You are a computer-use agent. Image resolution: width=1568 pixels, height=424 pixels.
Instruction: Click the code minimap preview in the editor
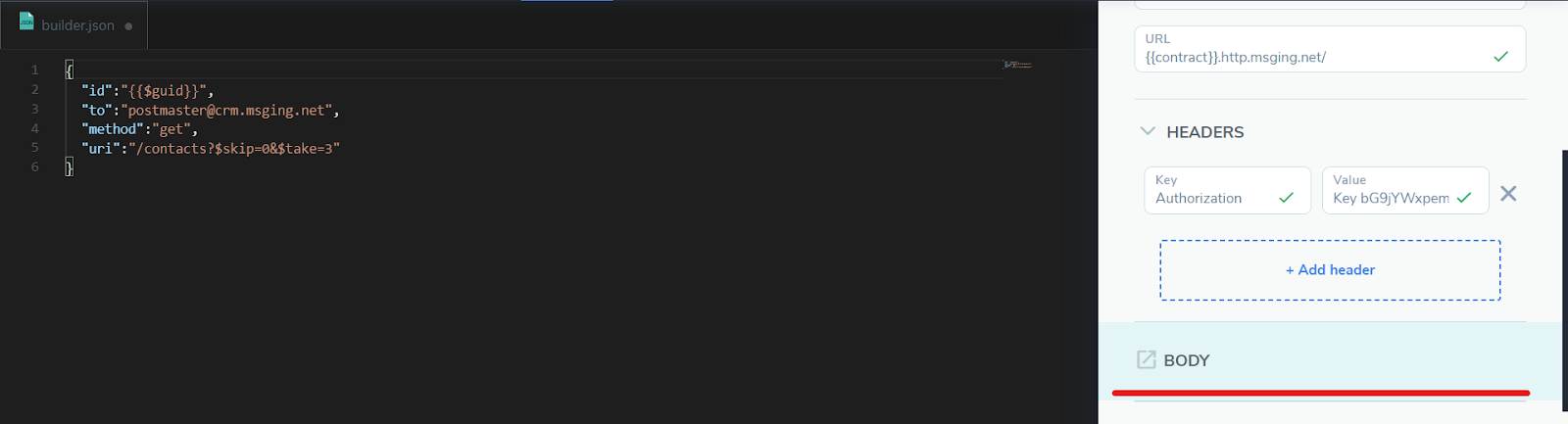1018,65
